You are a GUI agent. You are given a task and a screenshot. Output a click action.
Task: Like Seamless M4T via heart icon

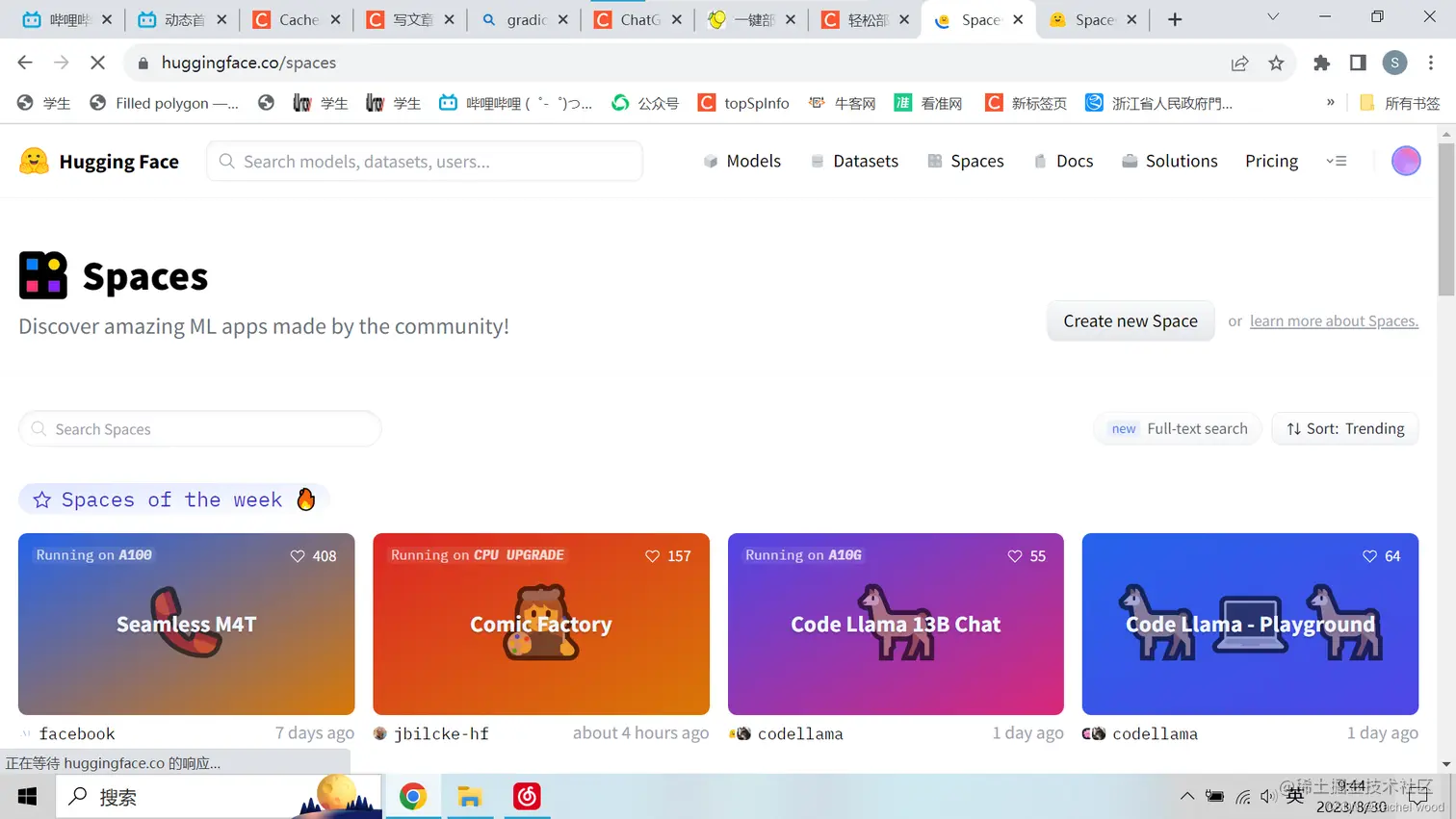[298, 556]
